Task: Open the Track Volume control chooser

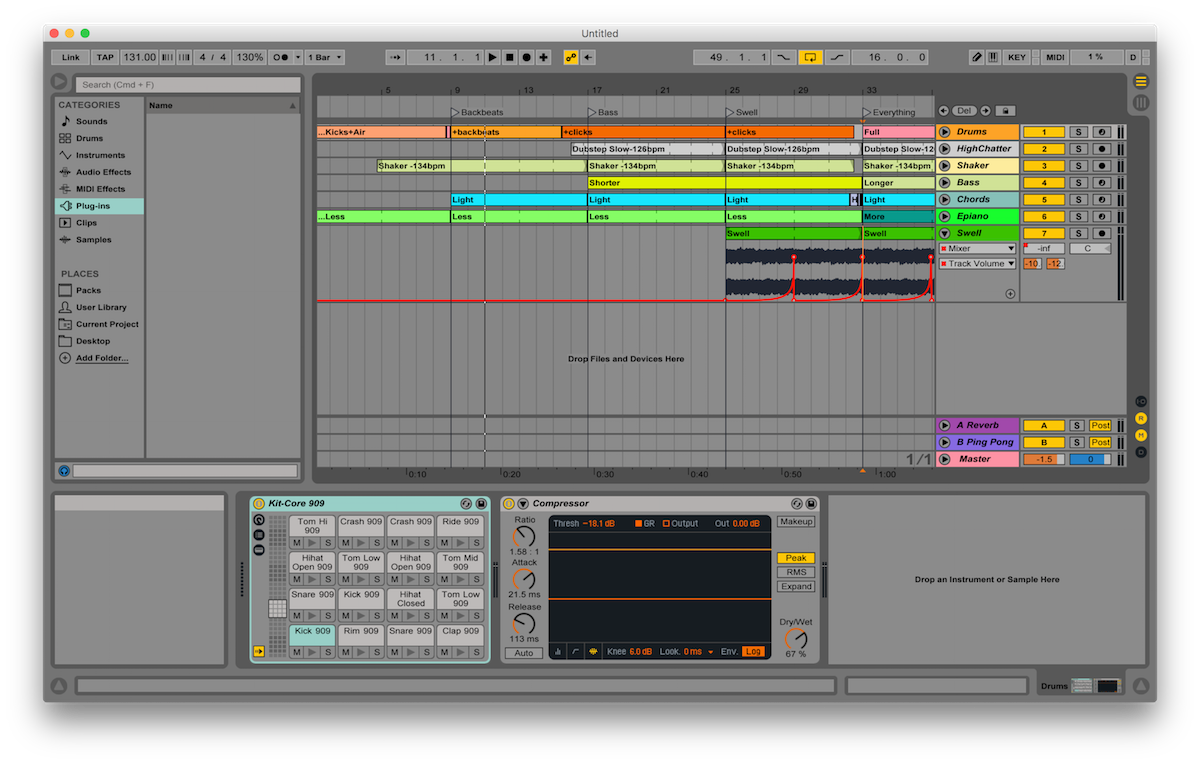Action: (976, 264)
